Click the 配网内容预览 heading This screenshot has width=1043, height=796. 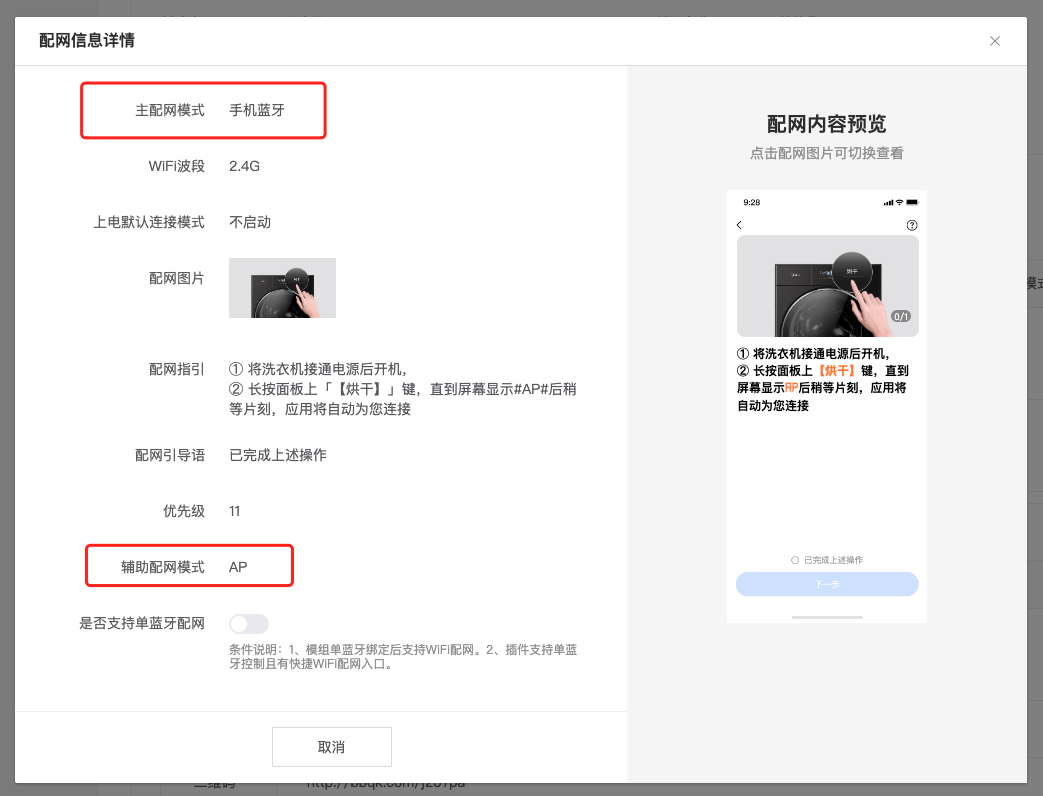click(827, 124)
